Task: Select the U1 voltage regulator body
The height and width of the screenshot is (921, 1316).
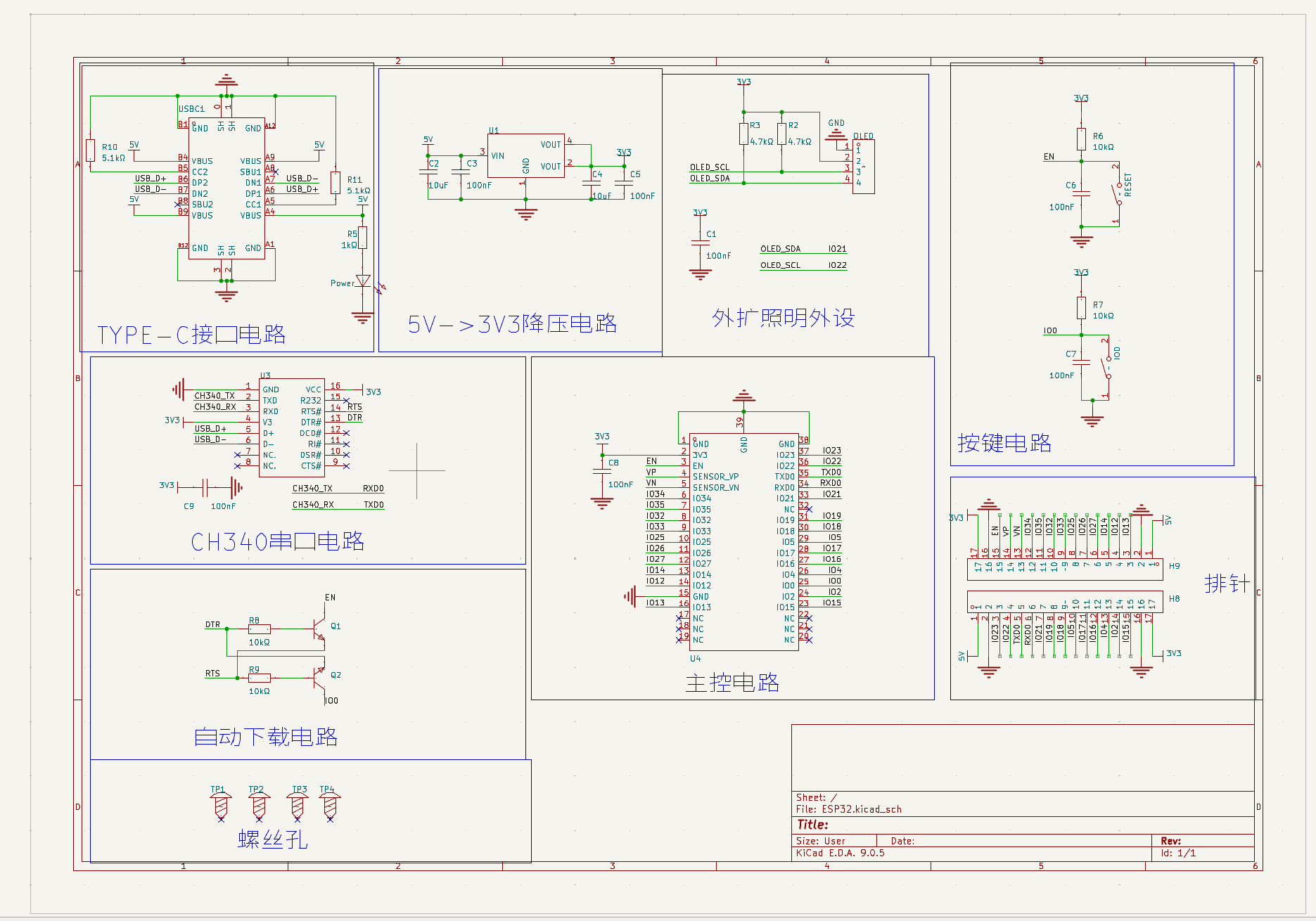Action: [x=525, y=155]
